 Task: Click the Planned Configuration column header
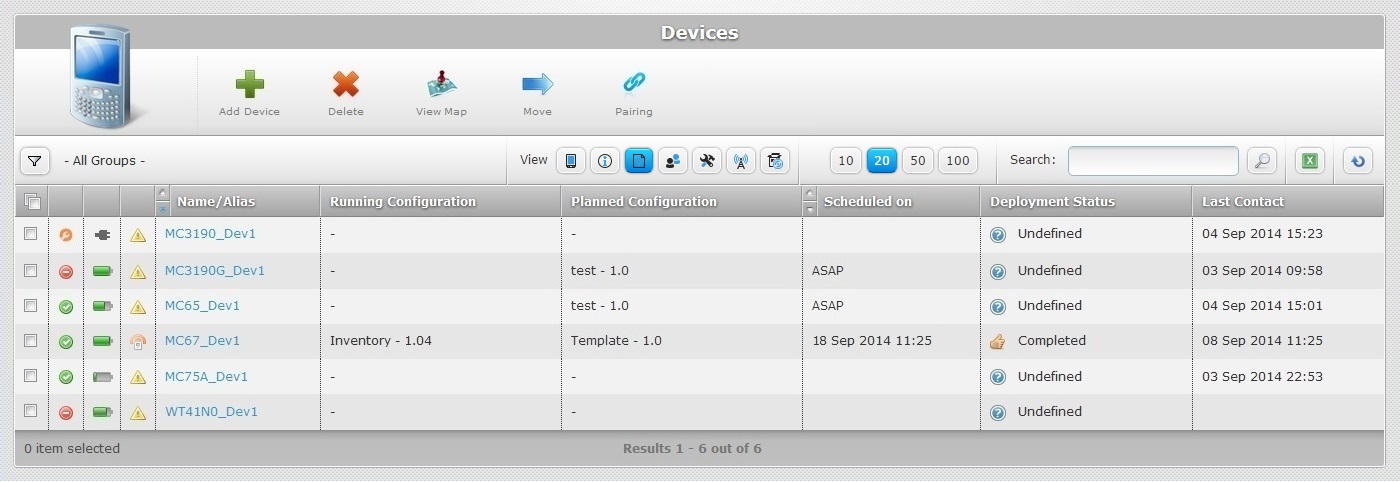pyautogui.click(x=644, y=202)
